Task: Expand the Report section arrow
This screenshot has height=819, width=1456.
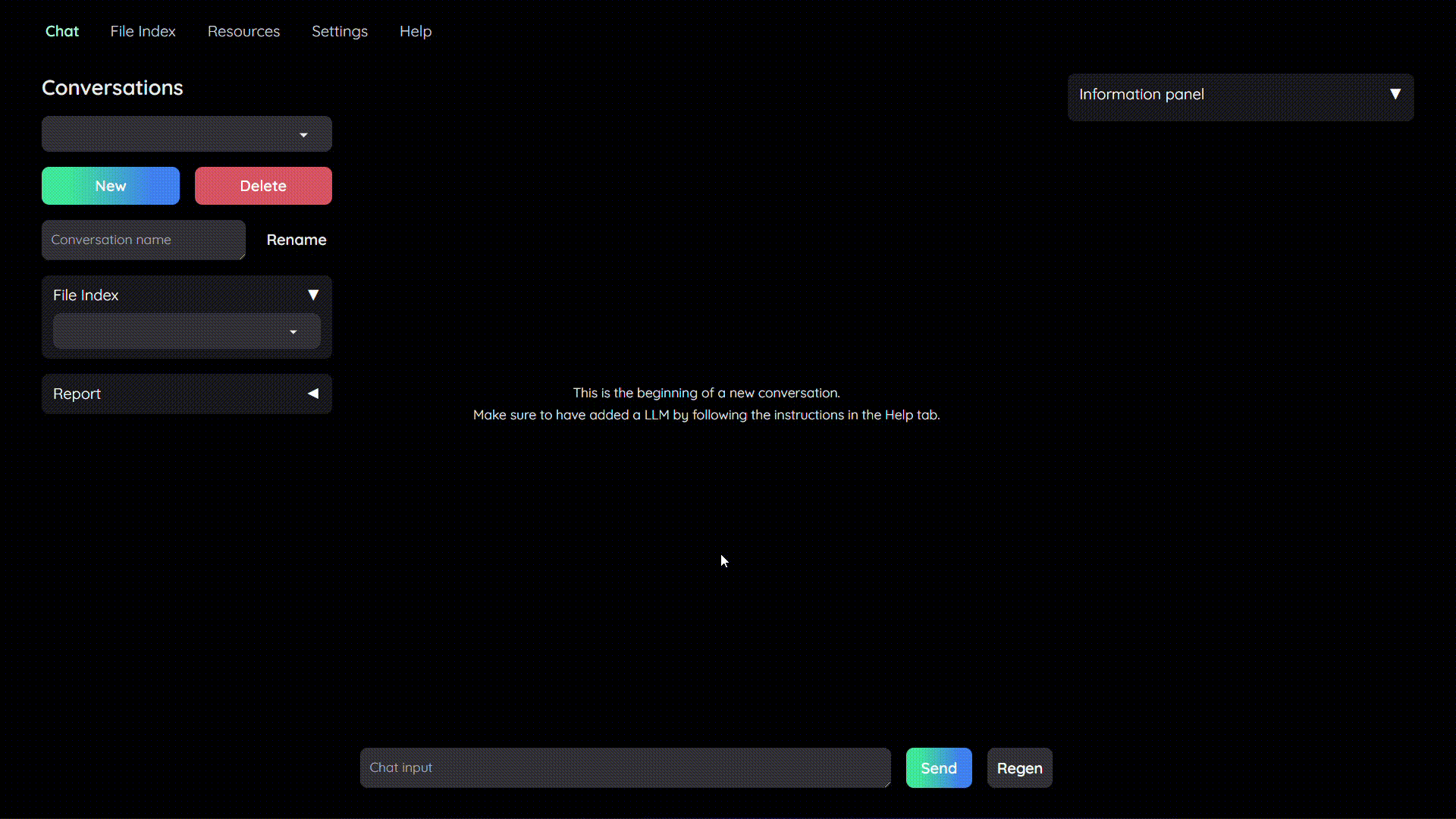Action: [x=312, y=394]
